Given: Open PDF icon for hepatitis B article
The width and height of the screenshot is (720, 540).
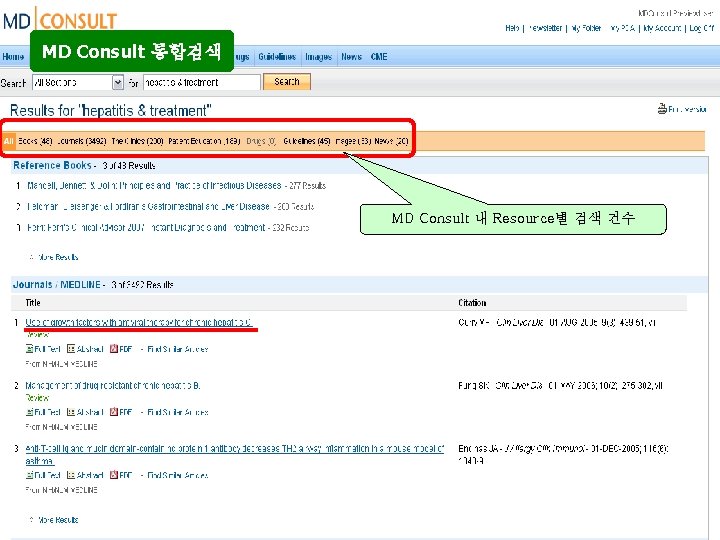Looking at the screenshot, I should (x=114, y=412).
